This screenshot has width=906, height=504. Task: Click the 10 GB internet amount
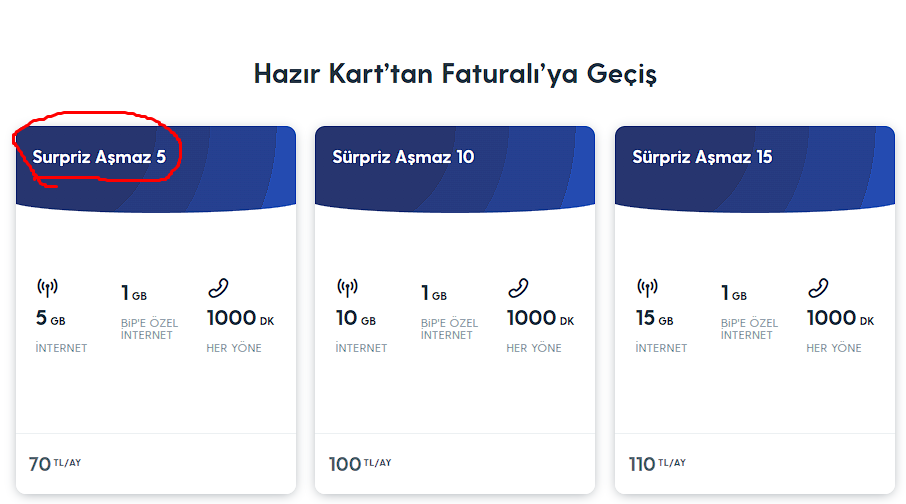coord(356,319)
